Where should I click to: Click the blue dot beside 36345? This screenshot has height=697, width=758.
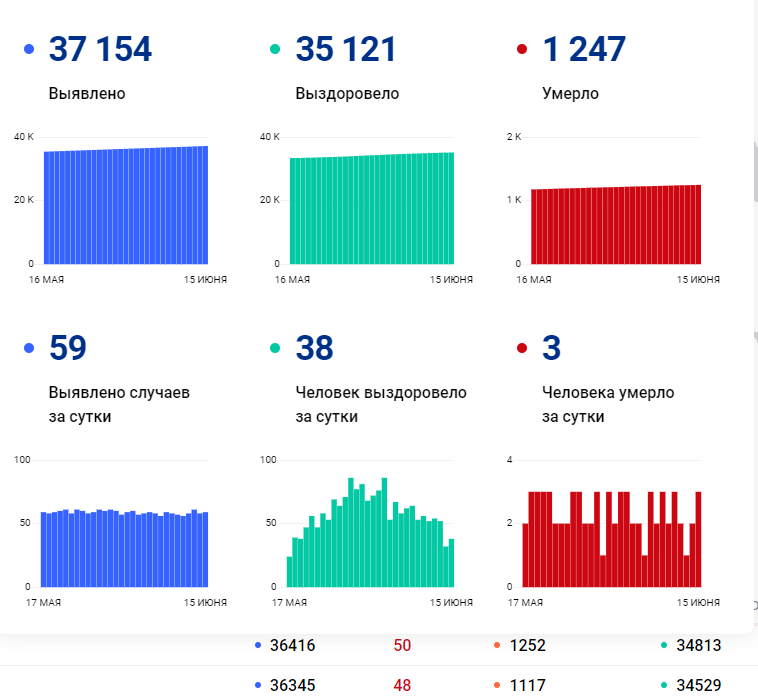click(x=258, y=685)
